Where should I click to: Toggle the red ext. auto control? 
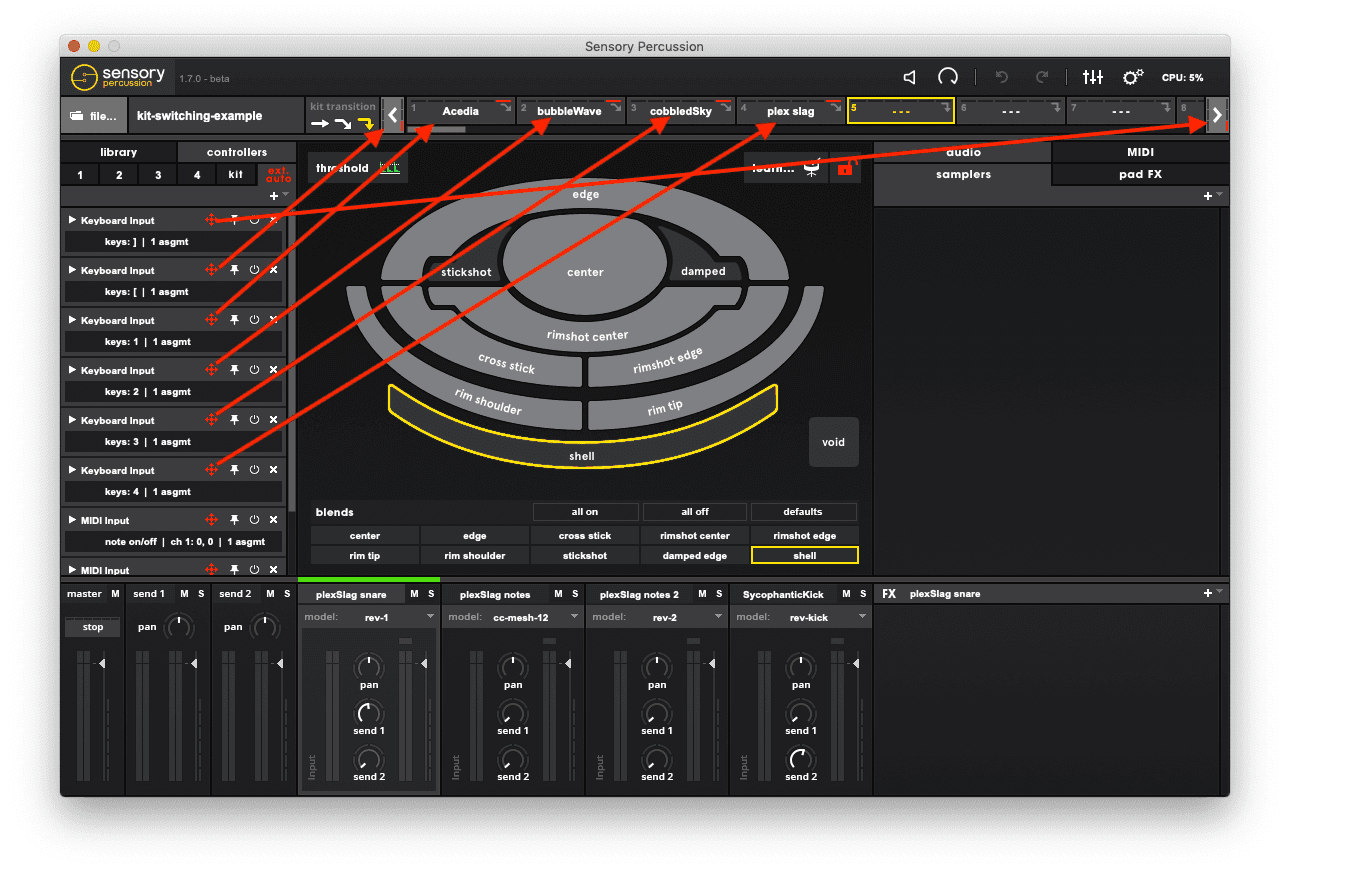click(277, 174)
